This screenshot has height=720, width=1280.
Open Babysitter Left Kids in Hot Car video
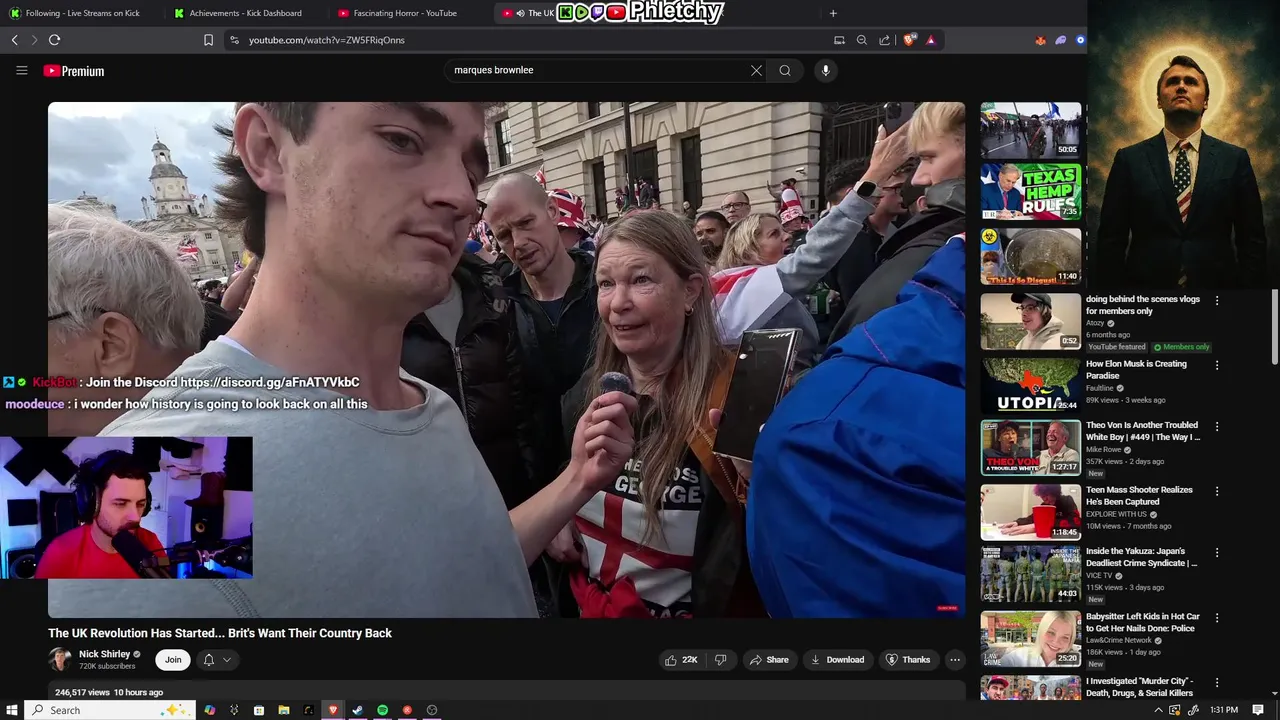(1143, 623)
